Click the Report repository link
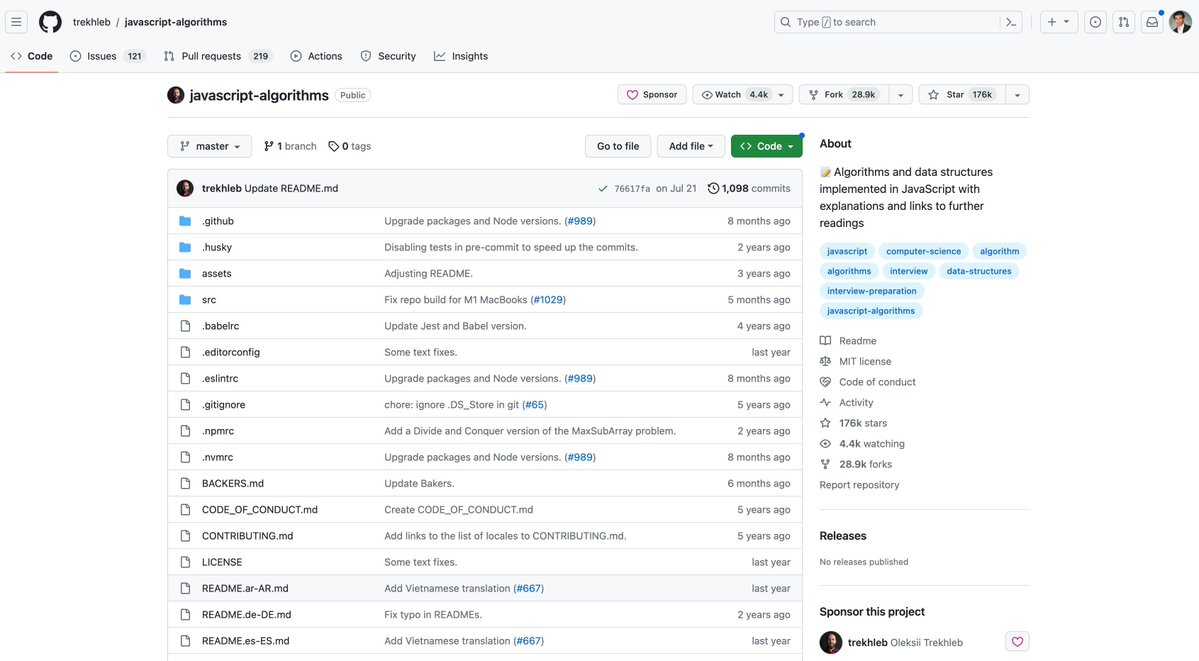The width and height of the screenshot is (1199, 661). [859, 485]
